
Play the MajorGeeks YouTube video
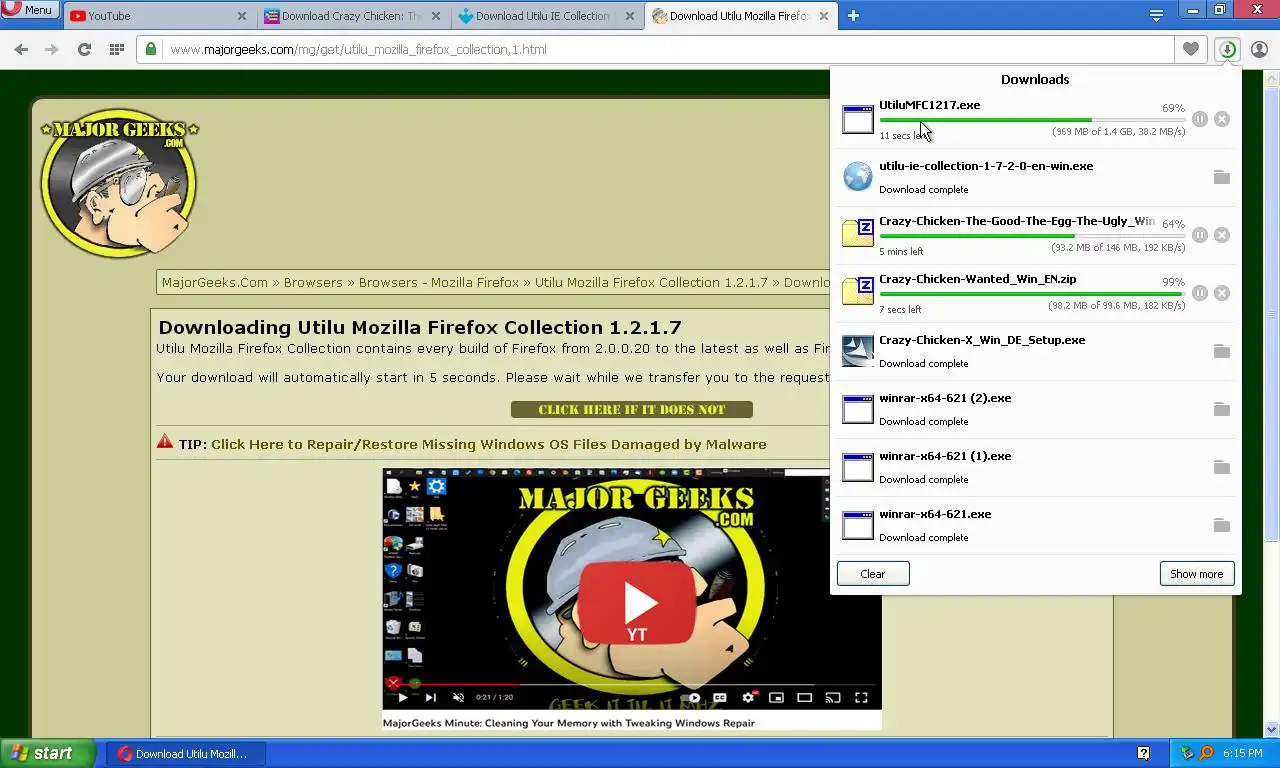point(637,603)
